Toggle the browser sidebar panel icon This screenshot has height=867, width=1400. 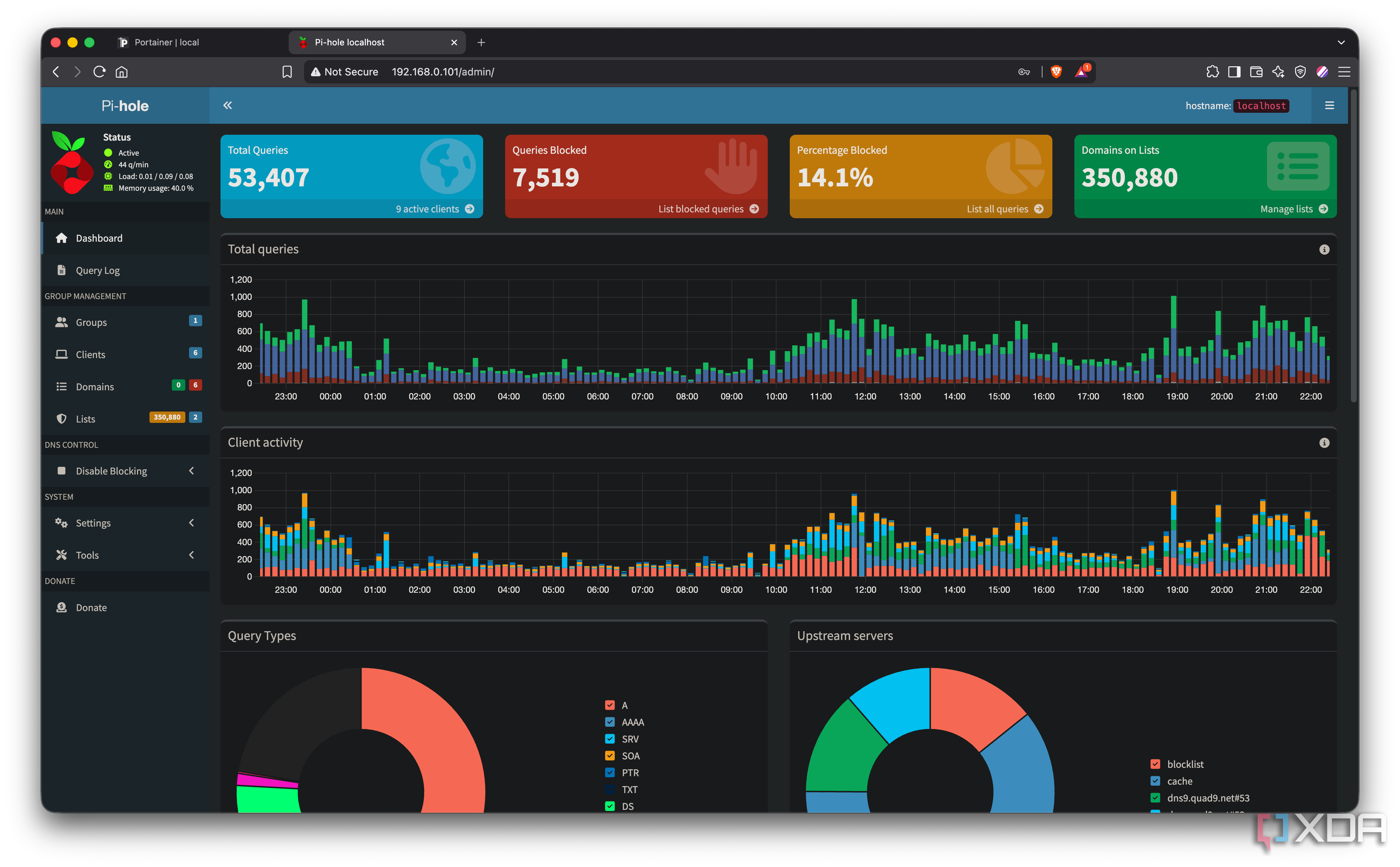1234,72
